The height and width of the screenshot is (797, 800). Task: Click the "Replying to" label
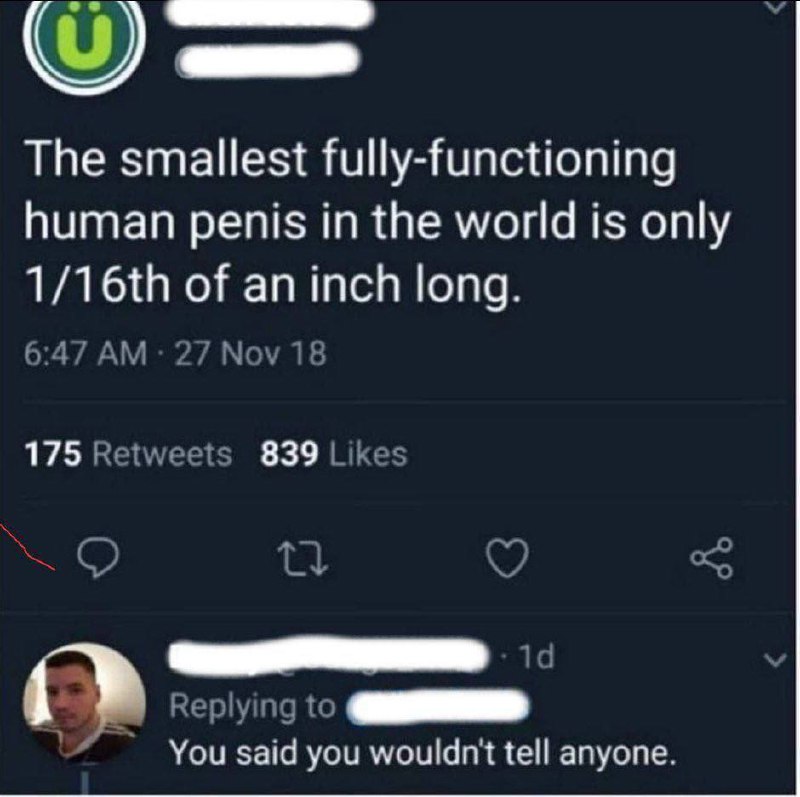(x=251, y=706)
